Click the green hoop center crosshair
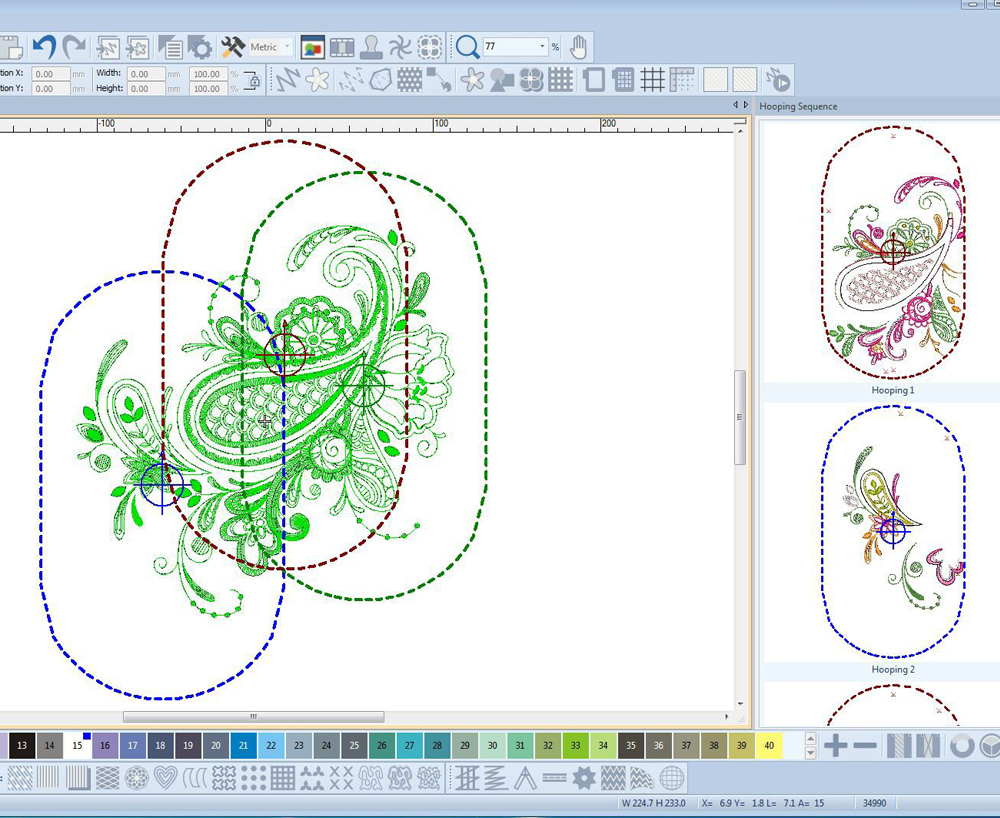 364,384
